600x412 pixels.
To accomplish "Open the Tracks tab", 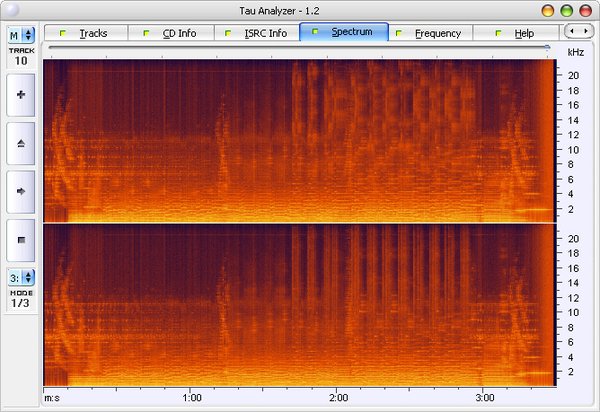I will pos(86,33).
